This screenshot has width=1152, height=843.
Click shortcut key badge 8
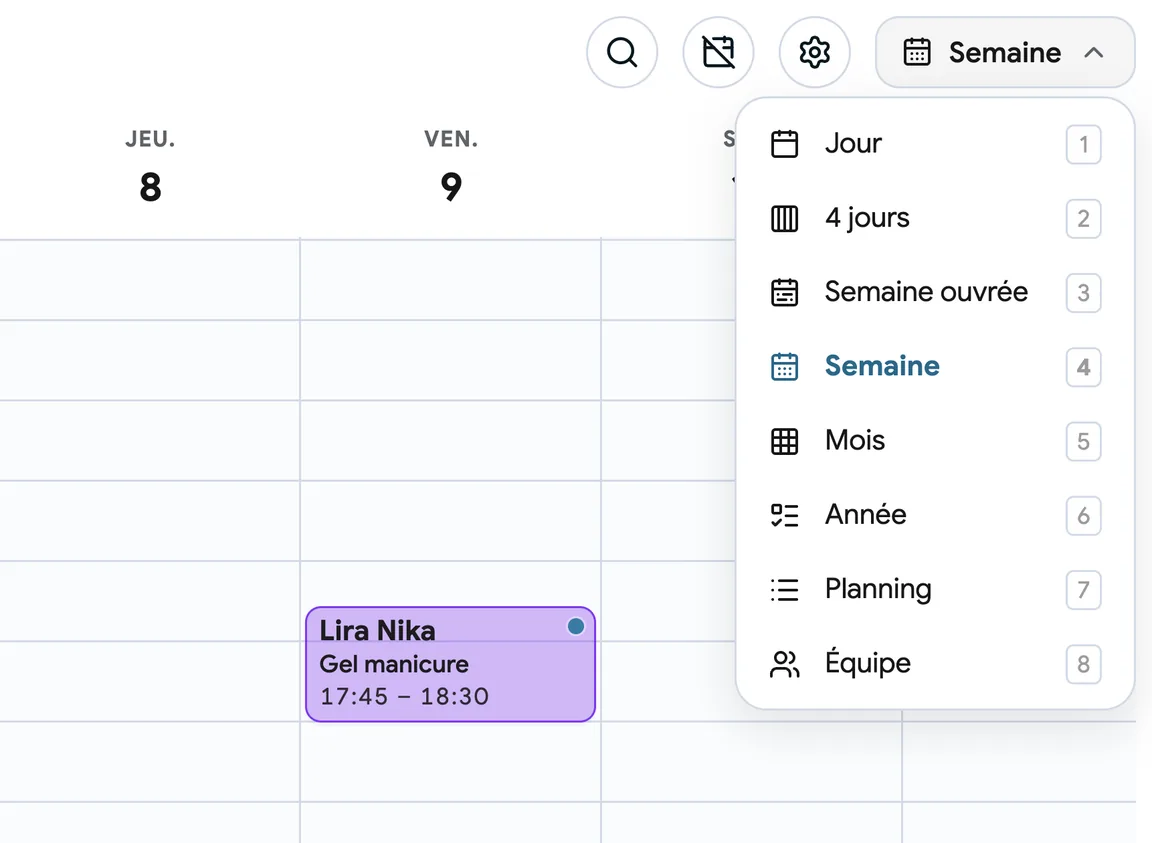[1083, 664]
